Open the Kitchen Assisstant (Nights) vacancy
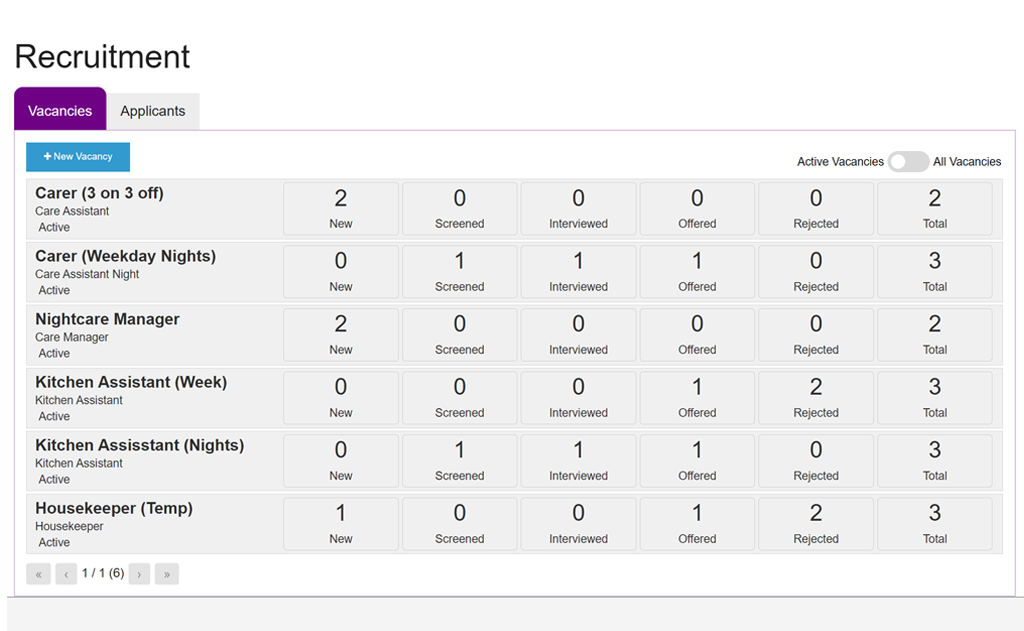1024x631 pixels. click(140, 445)
